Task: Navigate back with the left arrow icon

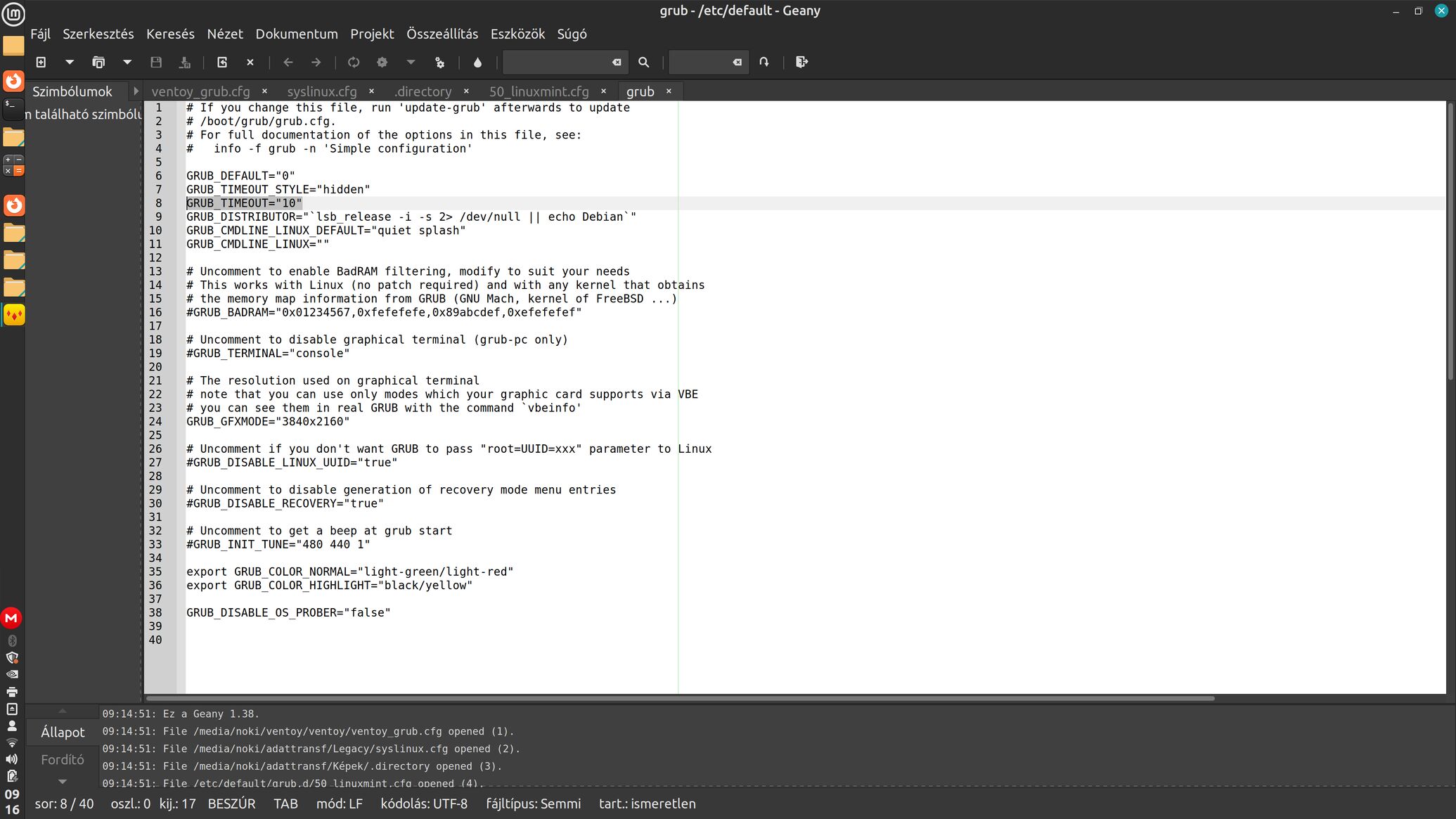Action: tap(288, 63)
